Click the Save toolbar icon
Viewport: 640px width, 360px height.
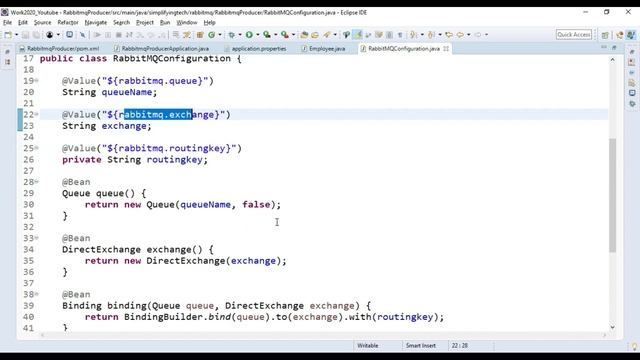pyautogui.click(x=25, y=35)
